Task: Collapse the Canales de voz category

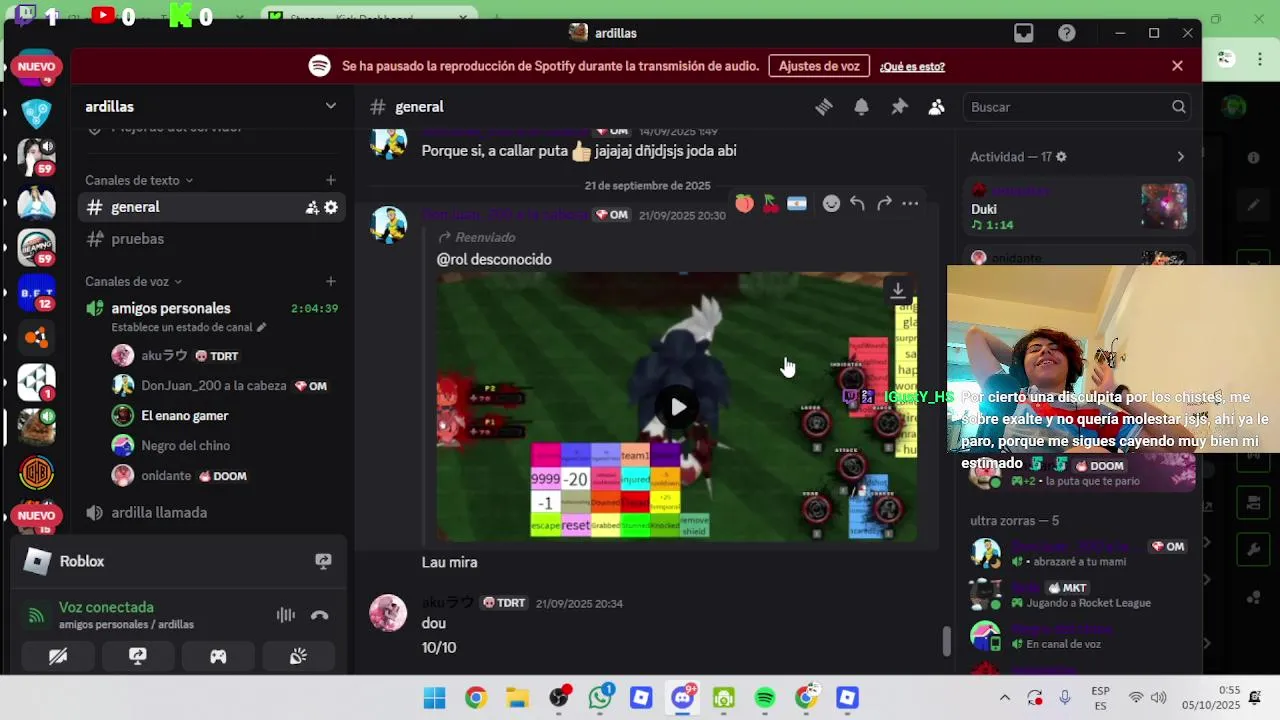Action: point(134,281)
